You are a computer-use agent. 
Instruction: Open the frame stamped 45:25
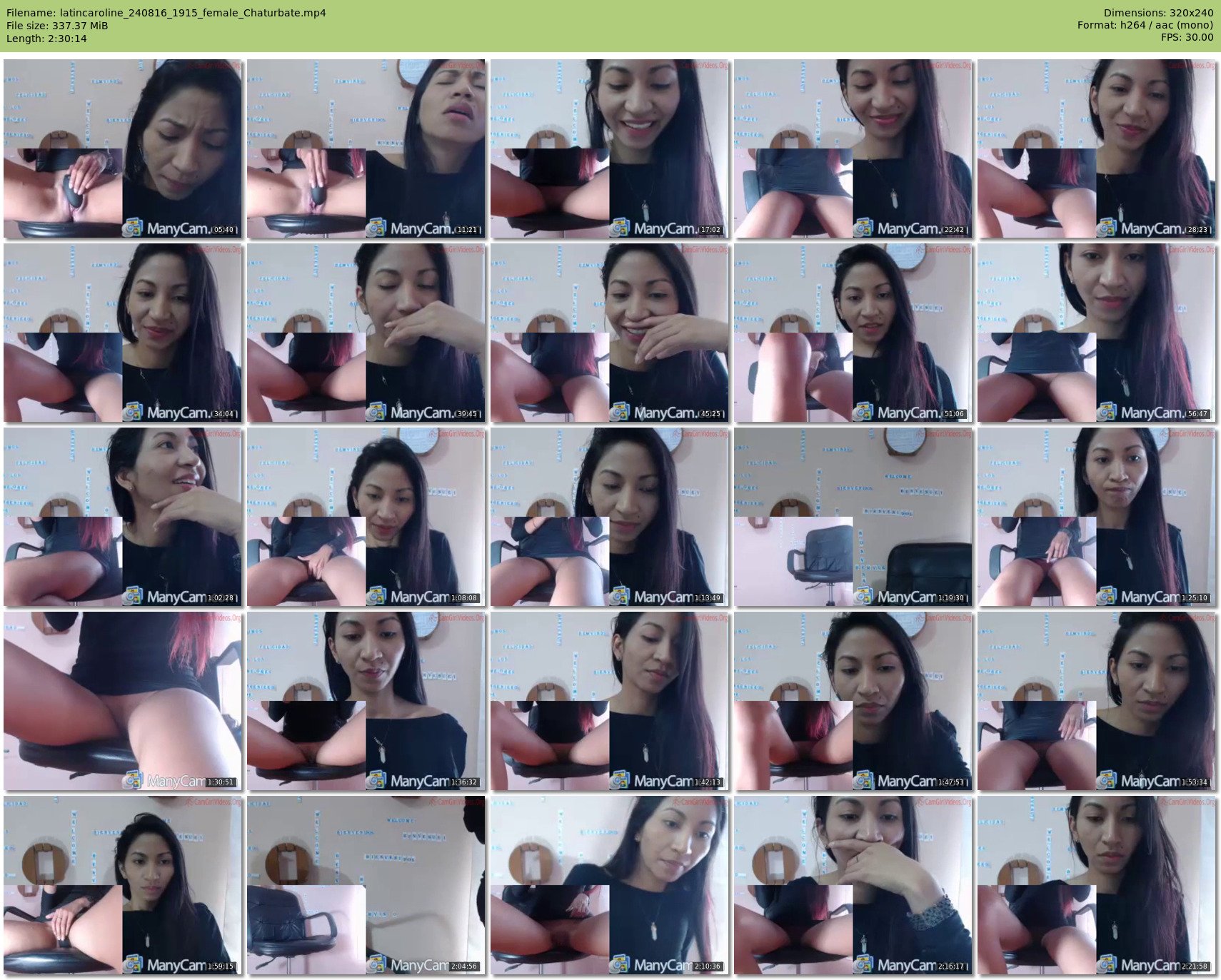pyautogui.click(x=609, y=333)
